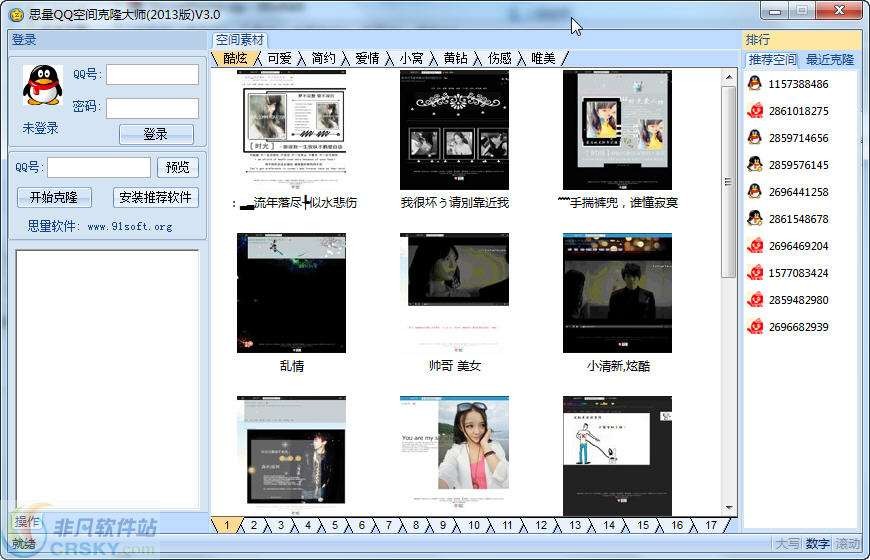Open the 推荐空间 ranking tab
870x560 pixels.
pyautogui.click(x=772, y=59)
